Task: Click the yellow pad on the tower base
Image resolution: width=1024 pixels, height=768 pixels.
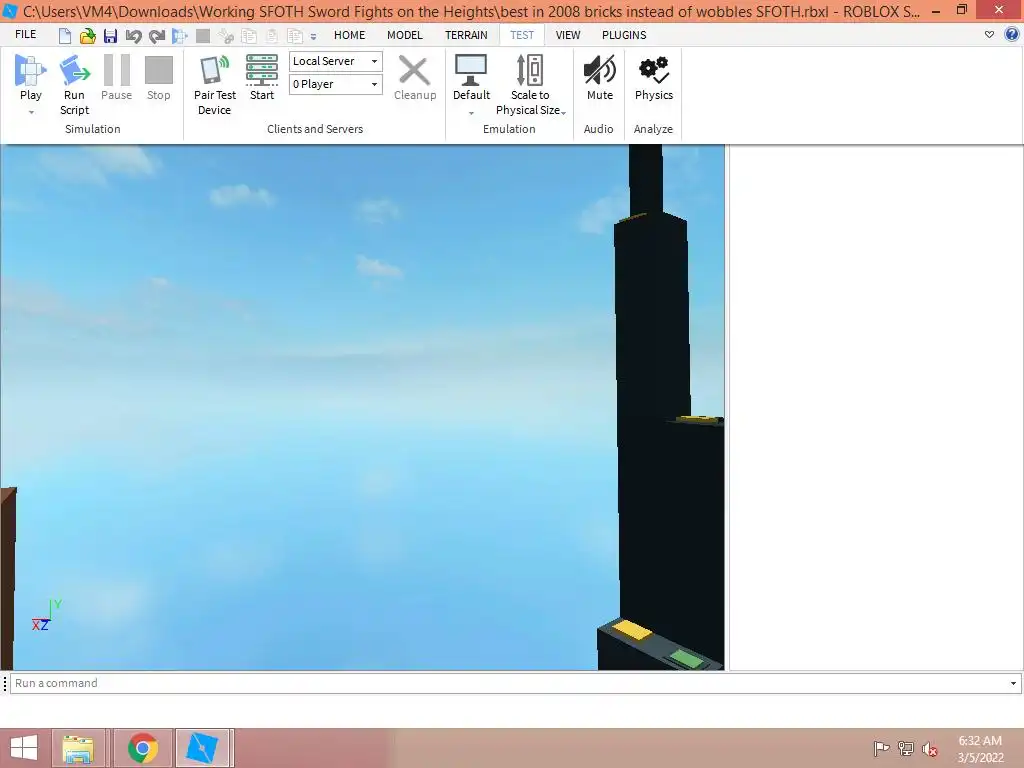Action: (632, 629)
